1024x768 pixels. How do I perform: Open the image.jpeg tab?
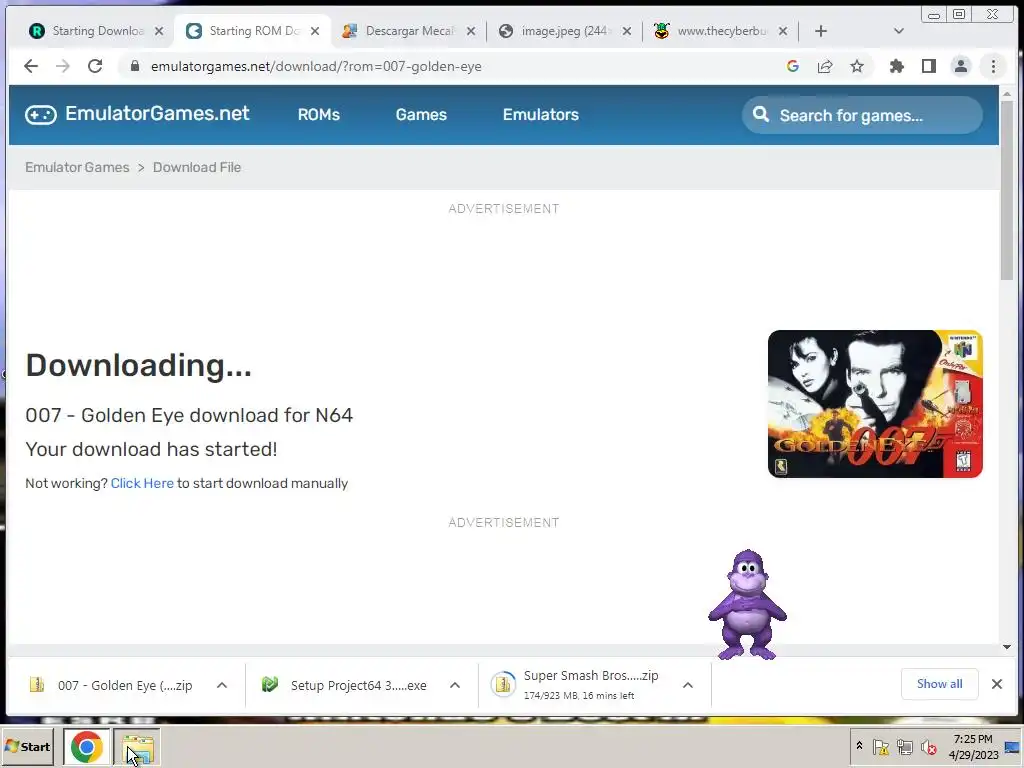565,31
